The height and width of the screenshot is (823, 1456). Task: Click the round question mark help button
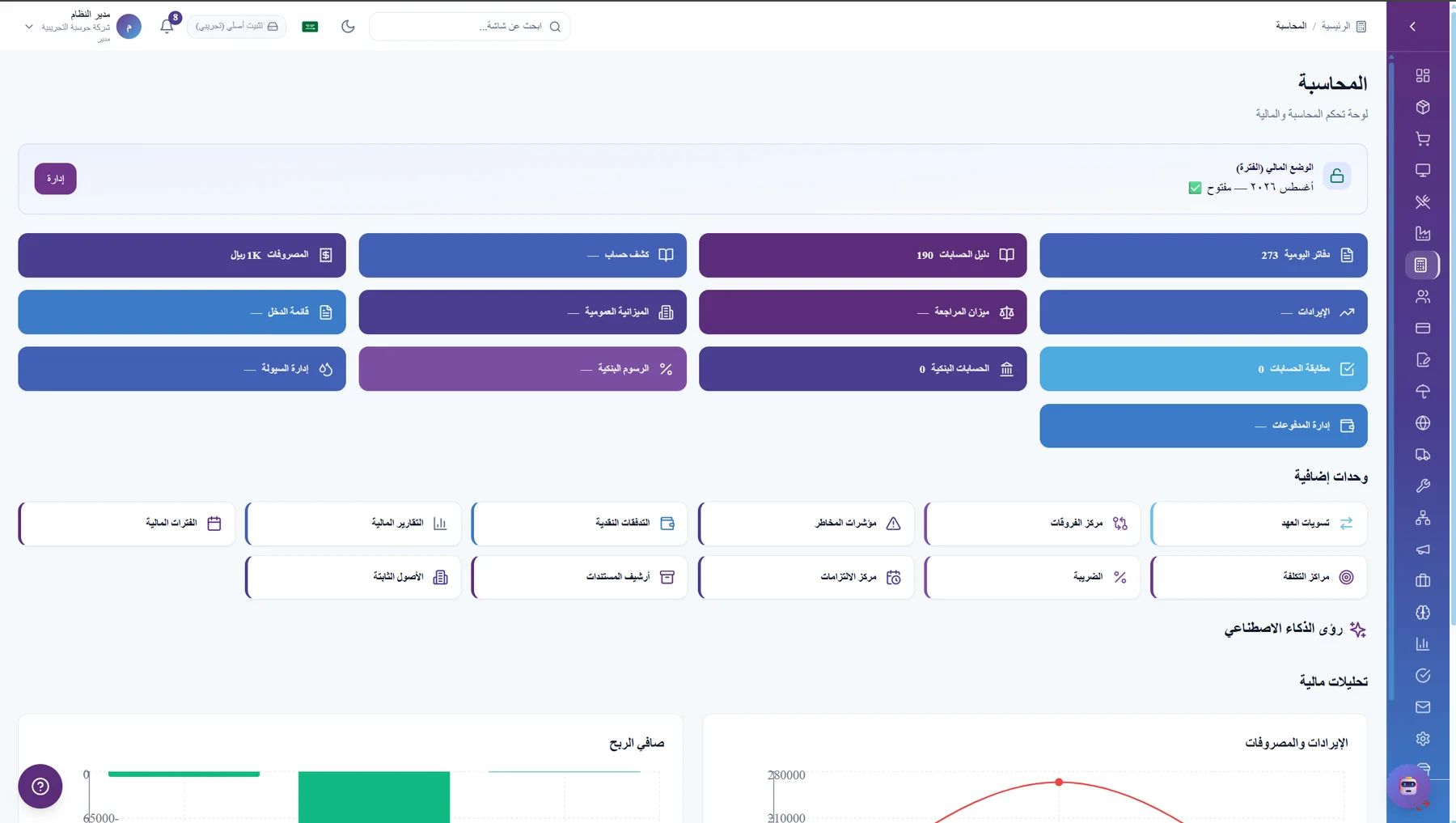(x=40, y=786)
